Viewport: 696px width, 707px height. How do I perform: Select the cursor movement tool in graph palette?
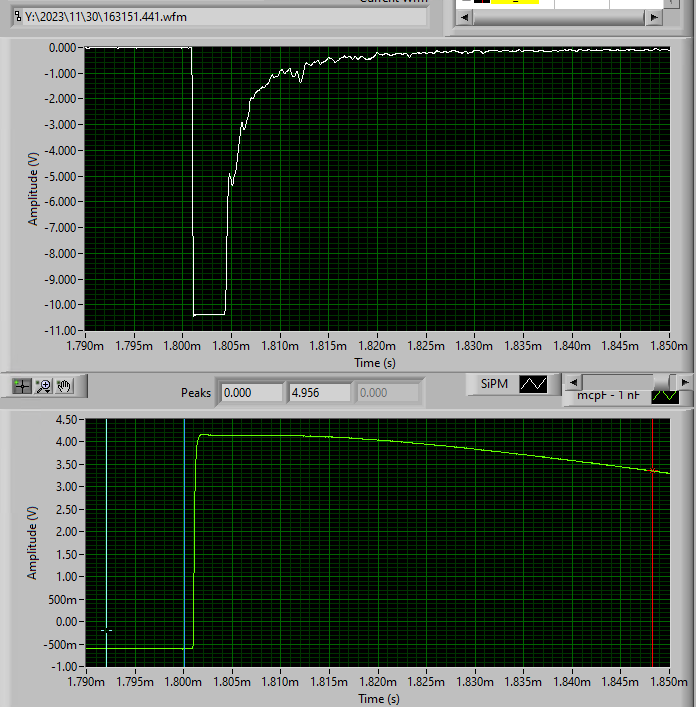(21, 386)
